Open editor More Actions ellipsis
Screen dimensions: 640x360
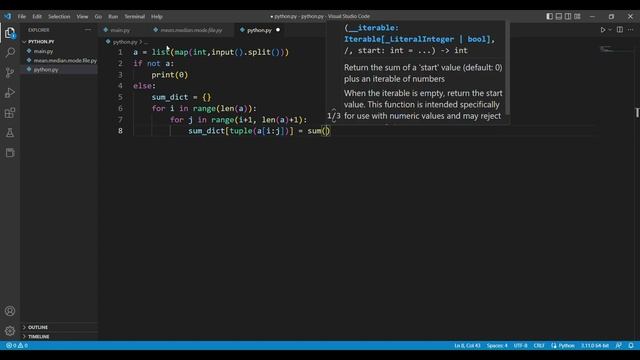pyautogui.click(x=631, y=30)
